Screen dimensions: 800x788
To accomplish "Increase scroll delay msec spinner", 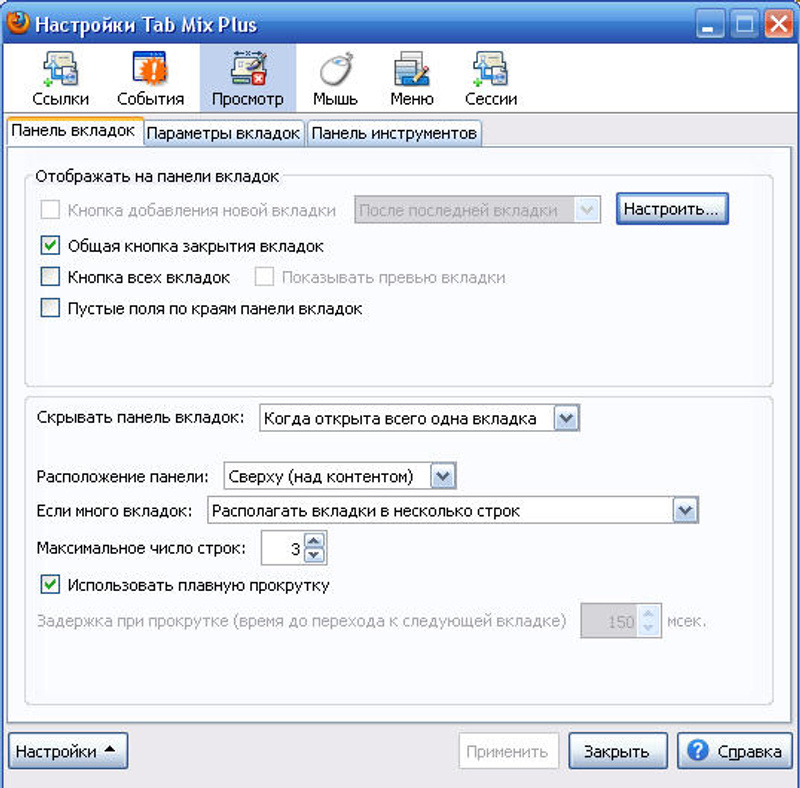I will [648, 614].
